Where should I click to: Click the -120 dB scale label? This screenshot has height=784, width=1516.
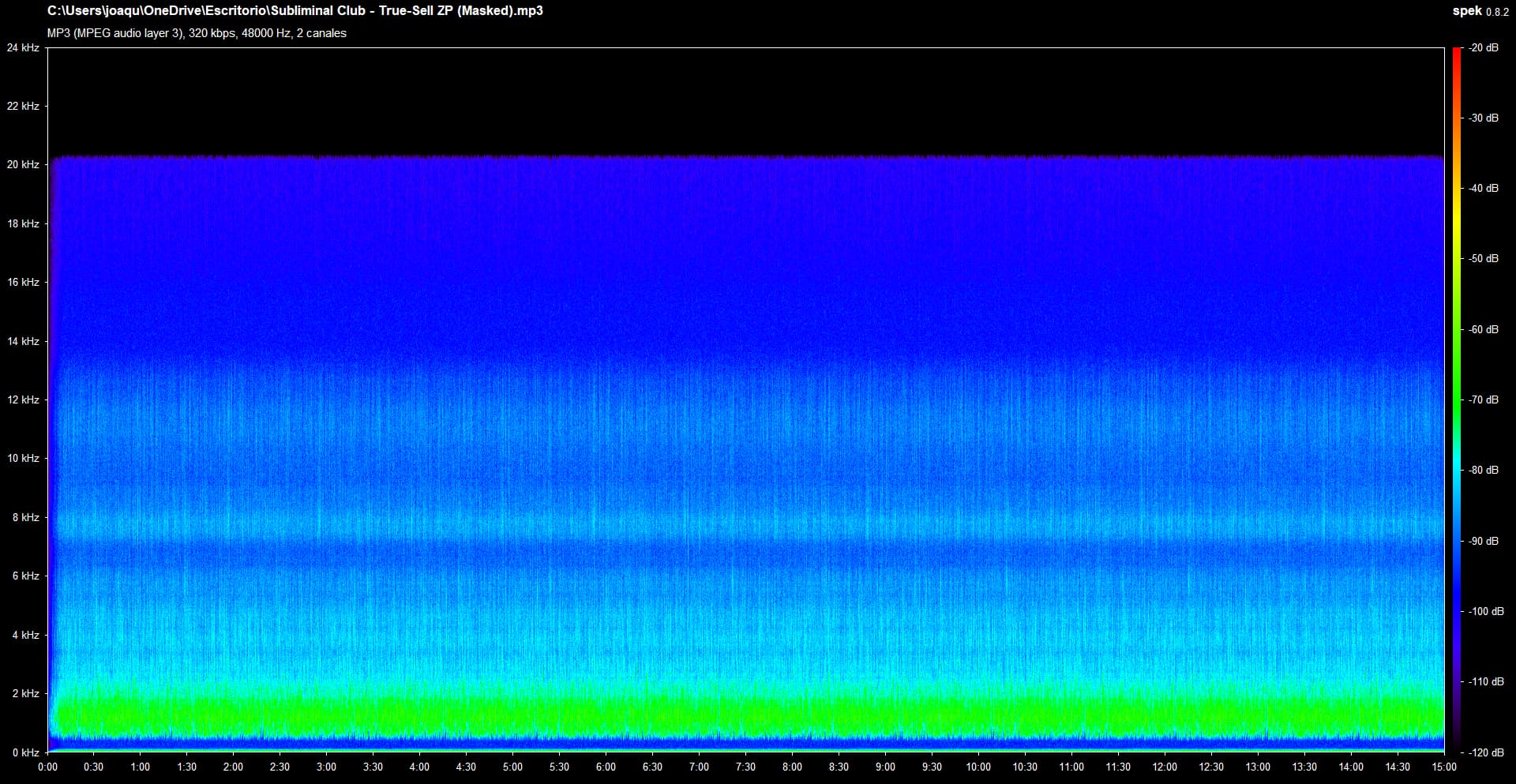click(1486, 752)
